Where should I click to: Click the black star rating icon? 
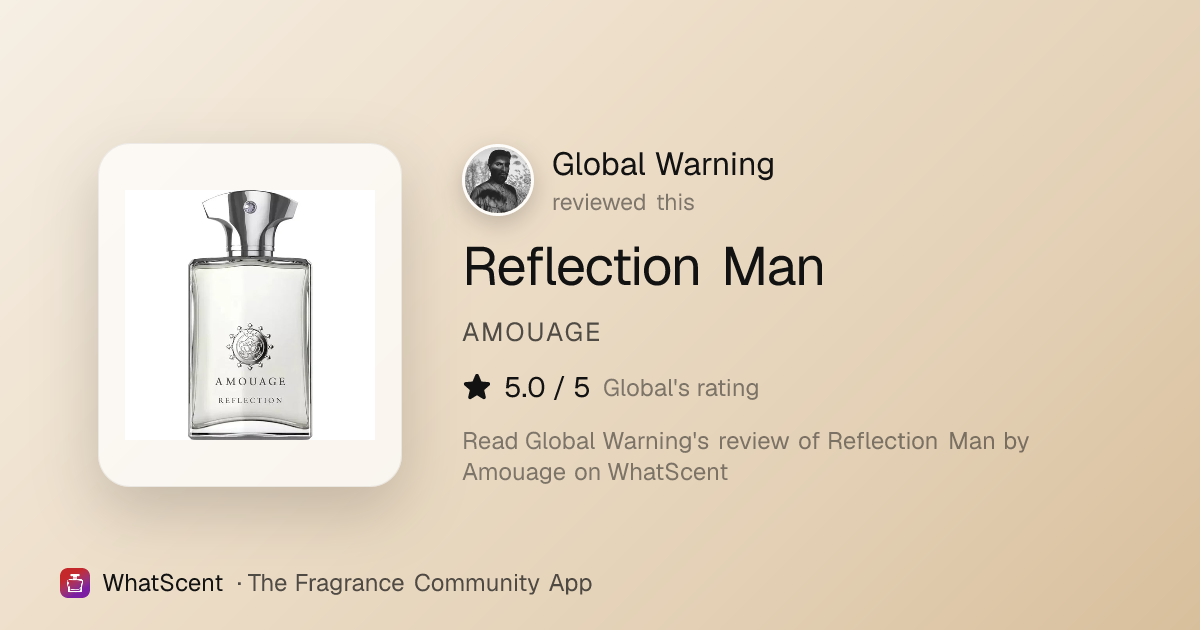click(x=477, y=388)
